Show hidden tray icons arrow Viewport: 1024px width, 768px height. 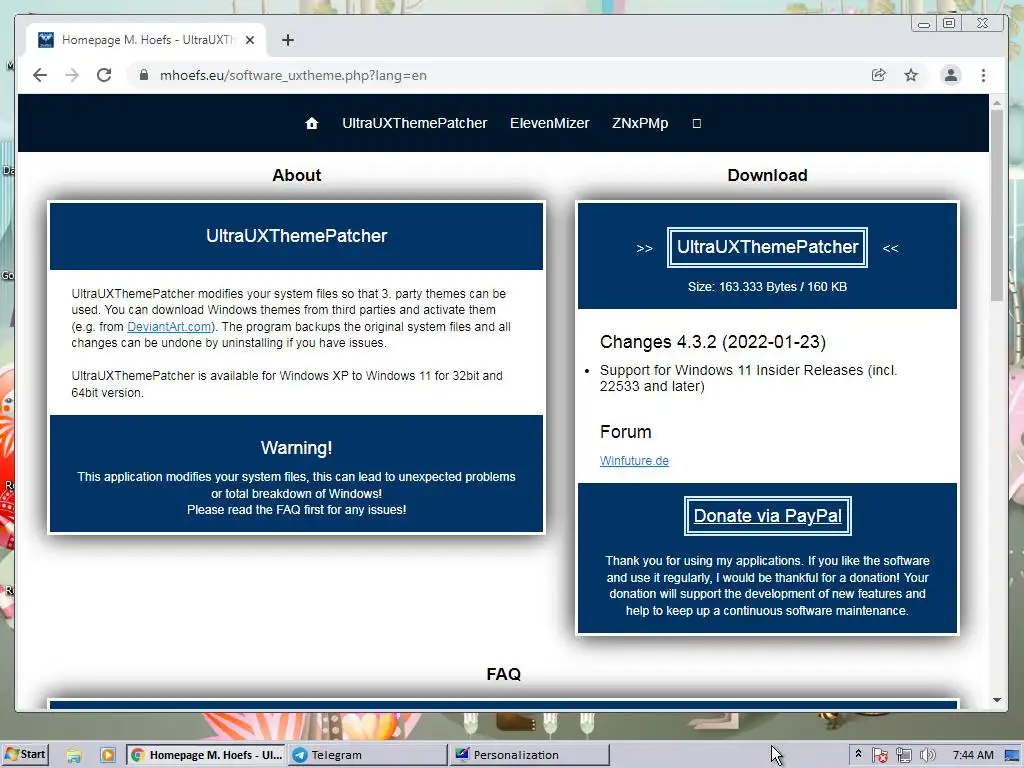858,754
